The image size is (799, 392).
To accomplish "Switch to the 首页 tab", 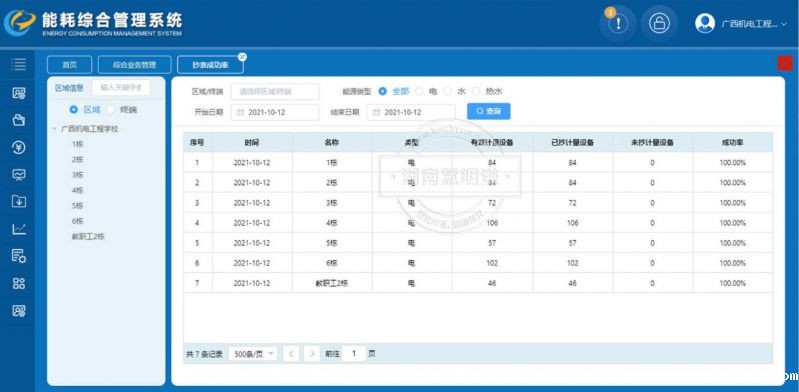I will (x=69, y=65).
